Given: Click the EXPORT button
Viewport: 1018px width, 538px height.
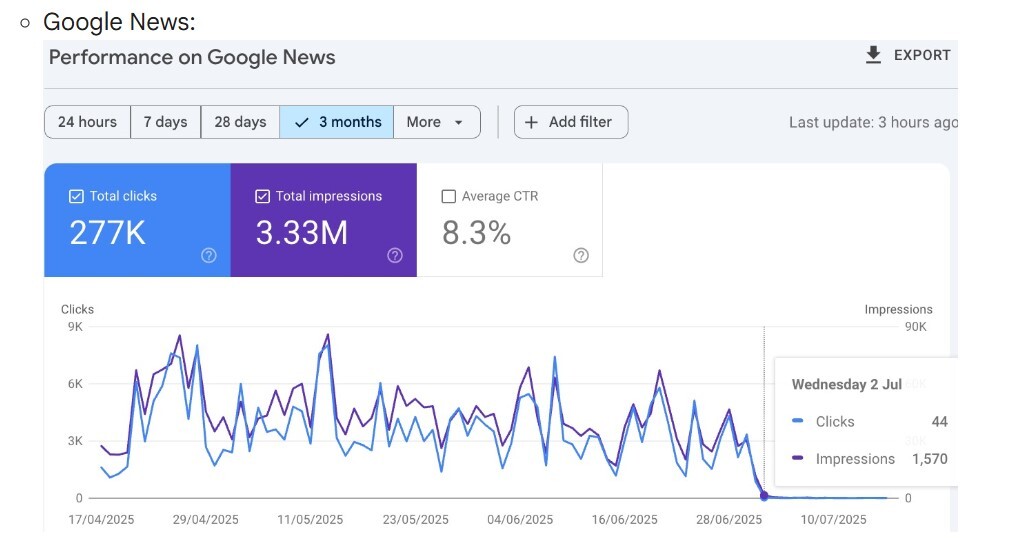Looking at the screenshot, I should point(908,55).
